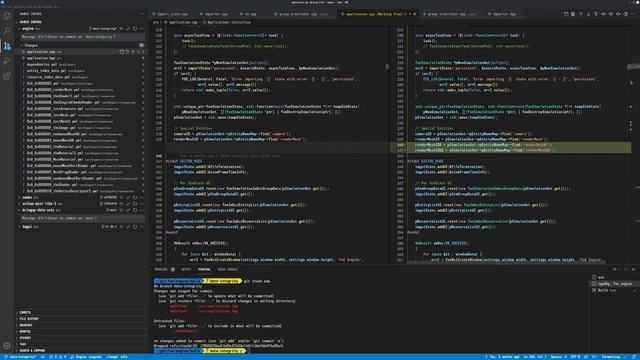The width and height of the screenshot is (640, 360).
Task: Expand the SEARCH & COMPARE section
Action: tap(32, 350)
